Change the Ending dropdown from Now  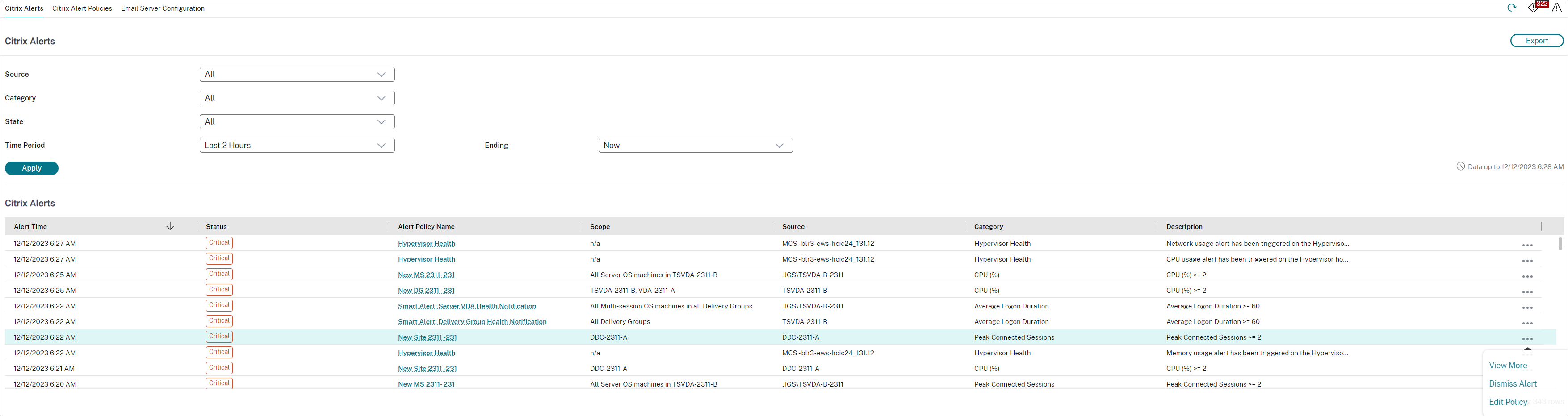tap(695, 145)
